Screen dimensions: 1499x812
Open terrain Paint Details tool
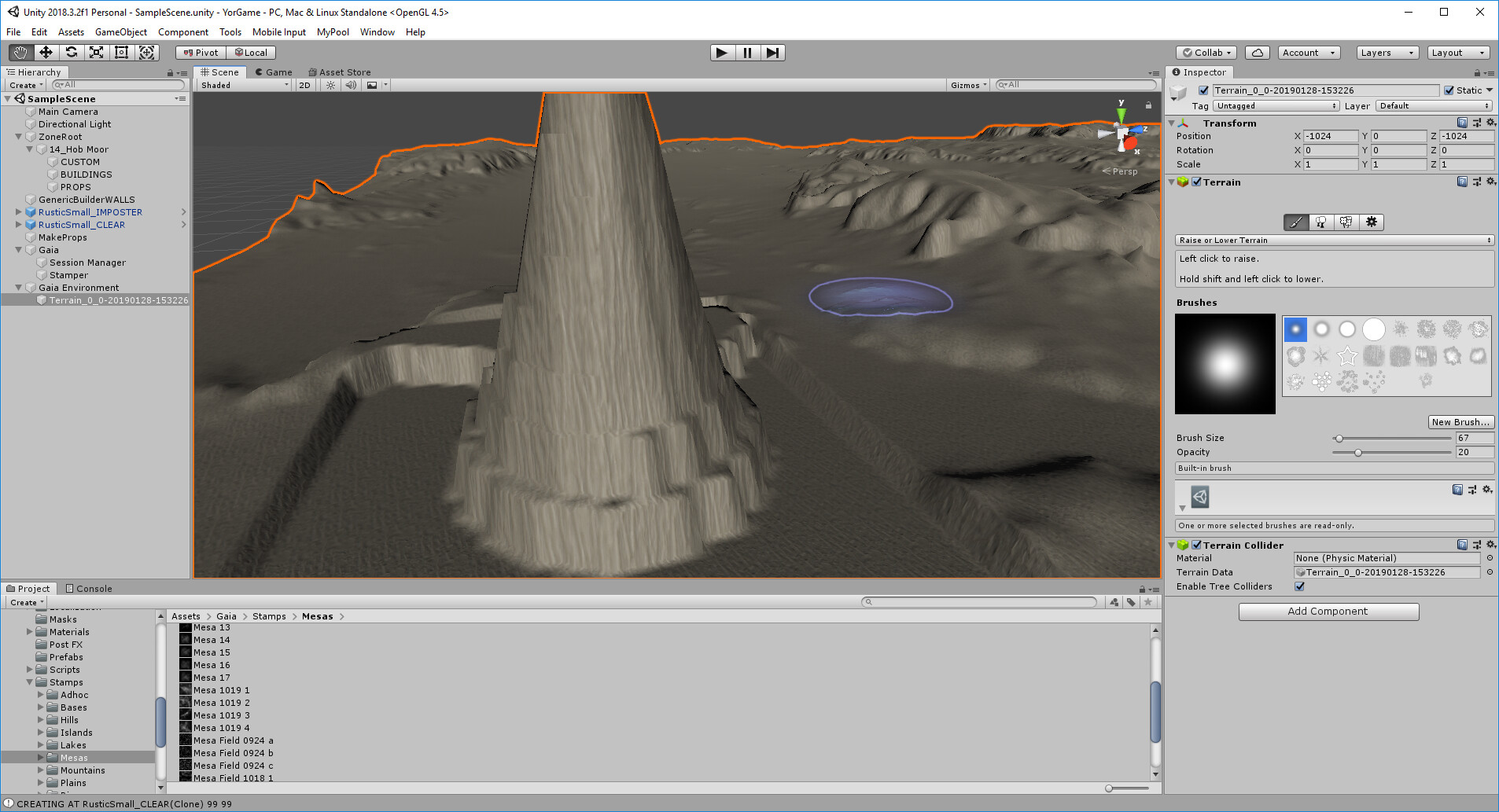click(x=1346, y=222)
